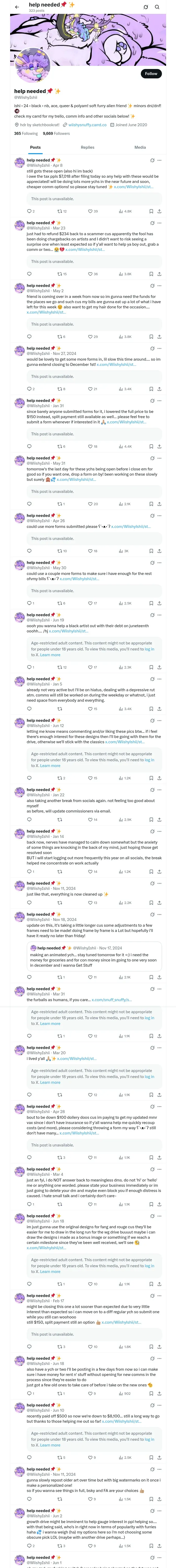Repost the Mar 23 refund post
The image size is (176, 1568).
point(59,274)
